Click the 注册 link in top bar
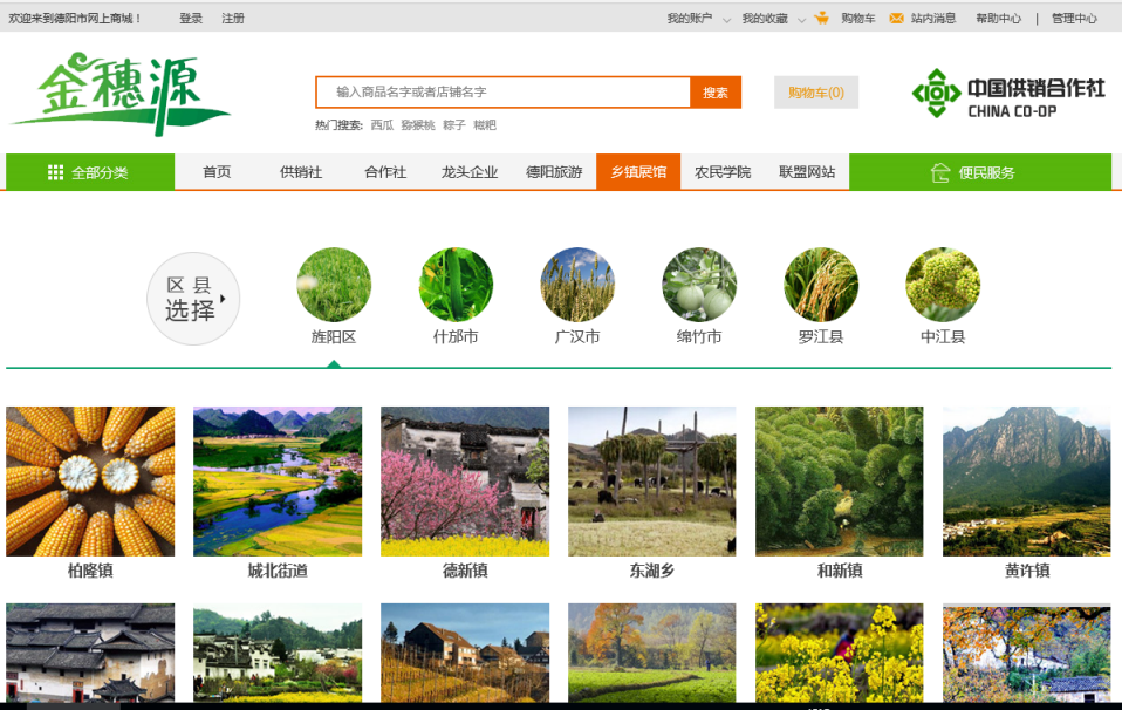This screenshot has height=711, width=1123. 233,18
